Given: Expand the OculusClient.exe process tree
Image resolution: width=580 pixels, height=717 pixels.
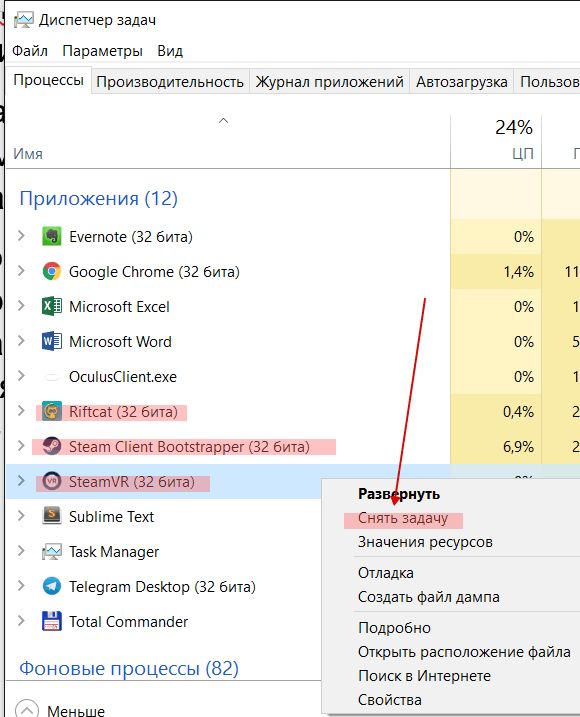Looking at the screenshot, I should tap(21, 376).
